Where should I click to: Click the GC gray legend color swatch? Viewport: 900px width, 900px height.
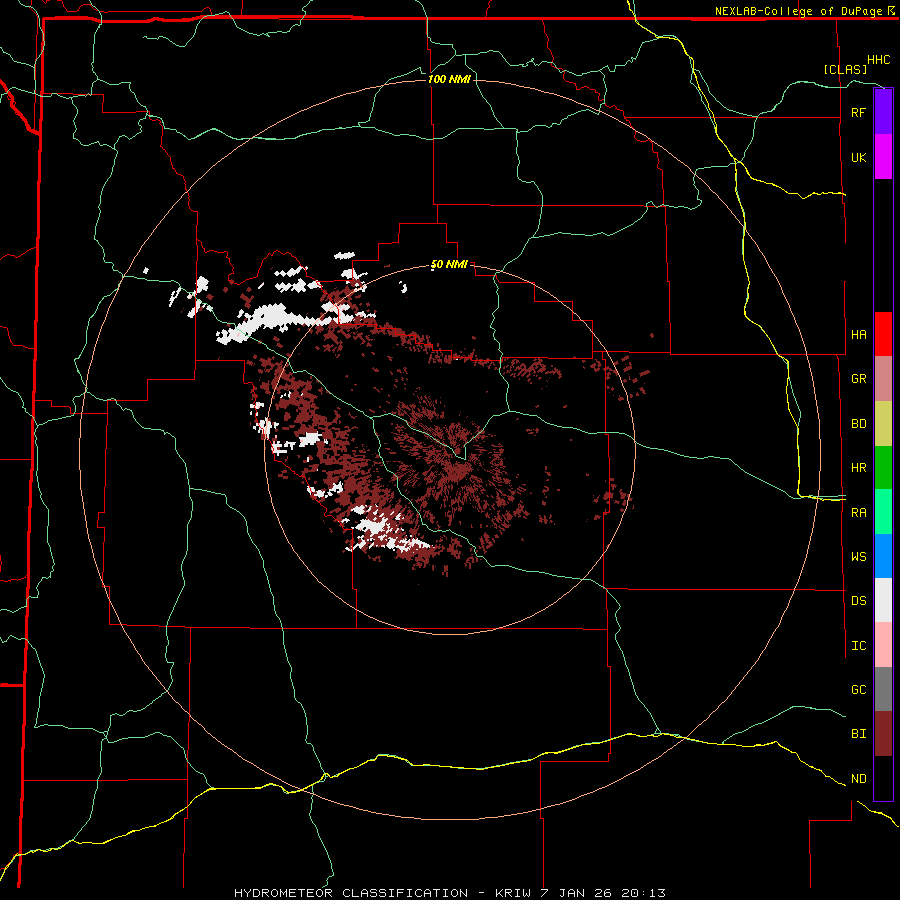coord(883,689)
